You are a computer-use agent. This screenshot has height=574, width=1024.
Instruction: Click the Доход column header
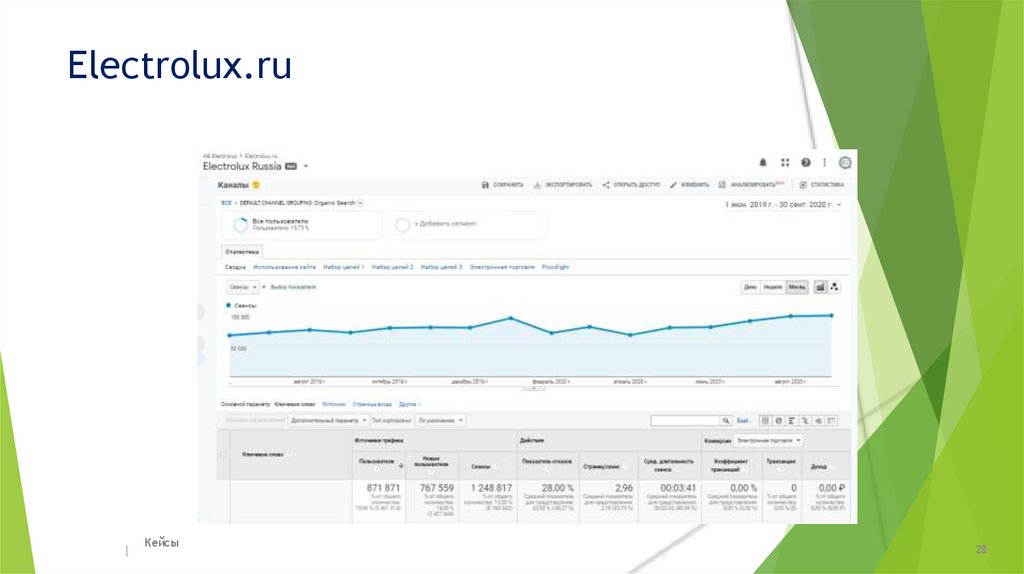click(819, 466)
